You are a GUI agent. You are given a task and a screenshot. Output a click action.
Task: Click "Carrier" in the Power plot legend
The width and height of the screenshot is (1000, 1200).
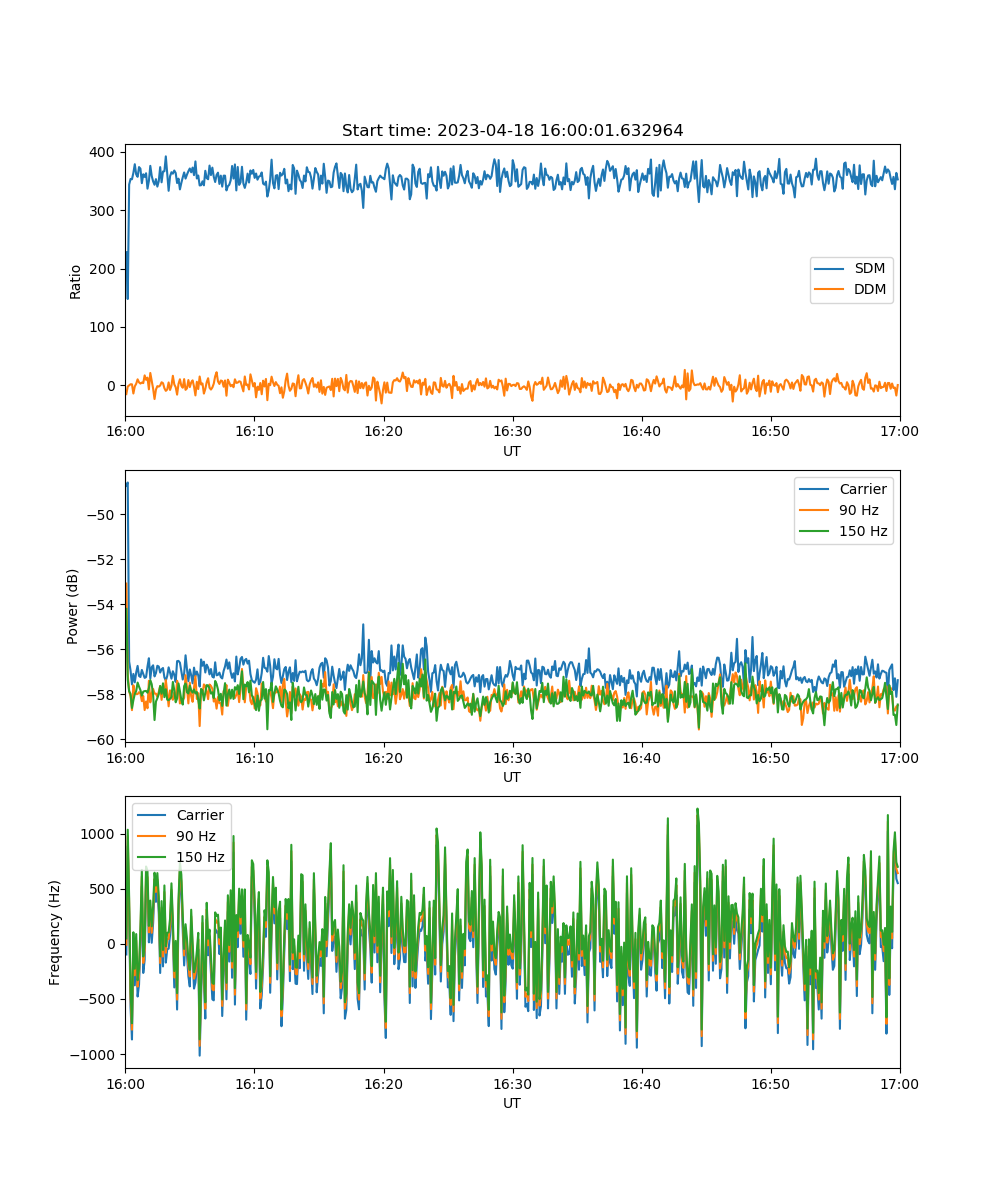tap(863, 490)
